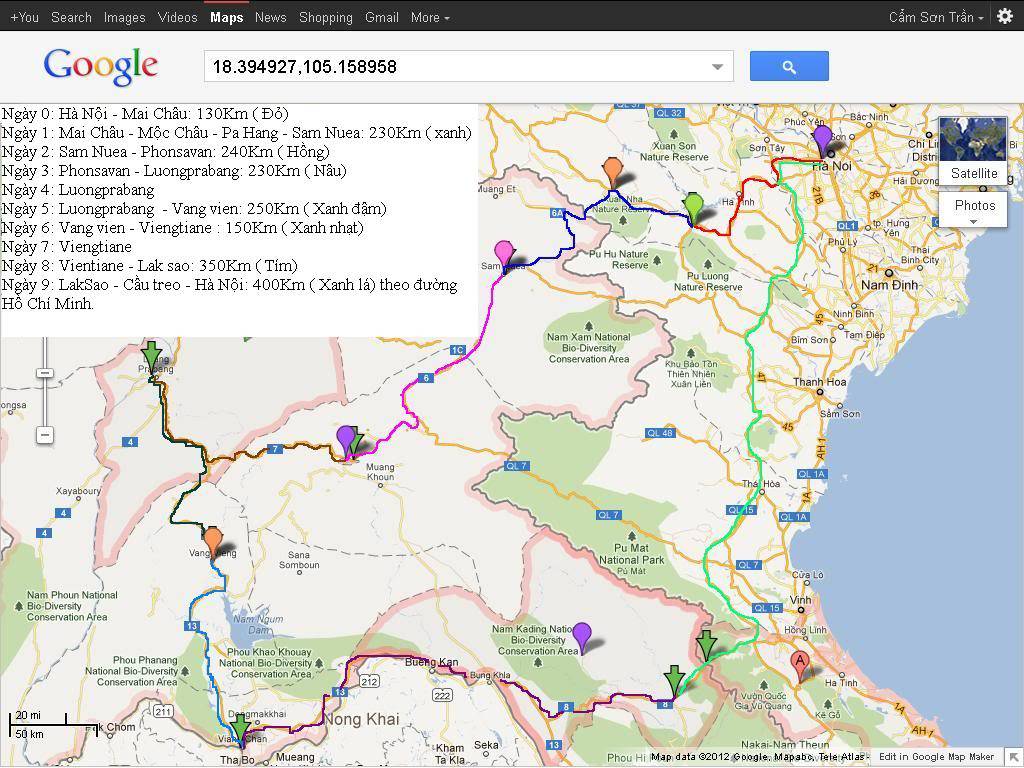1024x768 pixels.
Task: Open the Search tab in top bar
Action: coord(71,18)
